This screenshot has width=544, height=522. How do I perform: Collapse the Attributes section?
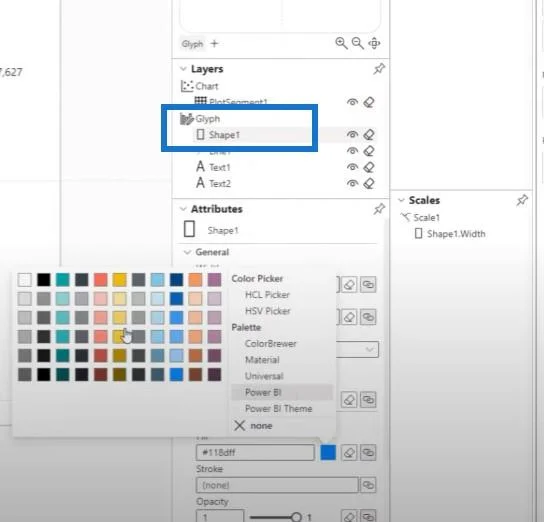coord(183,209)
